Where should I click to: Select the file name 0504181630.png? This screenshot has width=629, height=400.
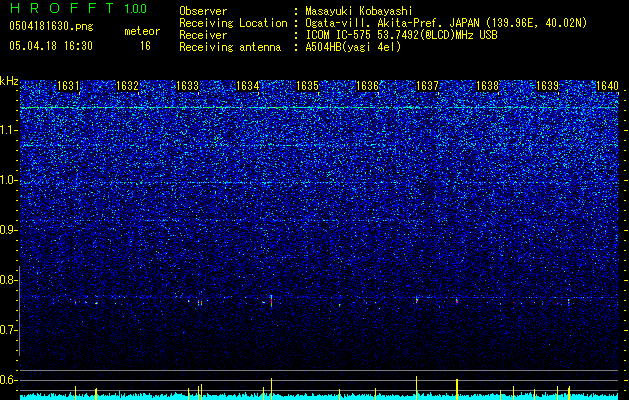51,27
